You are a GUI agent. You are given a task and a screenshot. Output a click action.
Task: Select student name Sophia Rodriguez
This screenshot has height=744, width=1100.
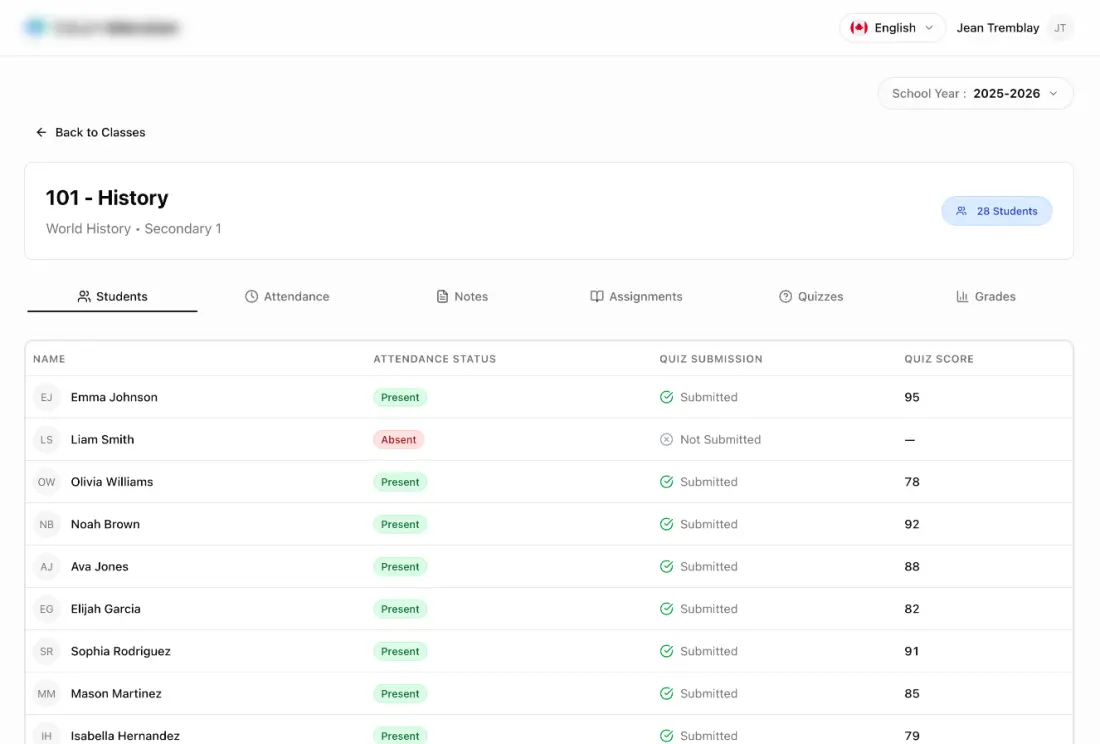pyautogui.click(x=120, y=651)
